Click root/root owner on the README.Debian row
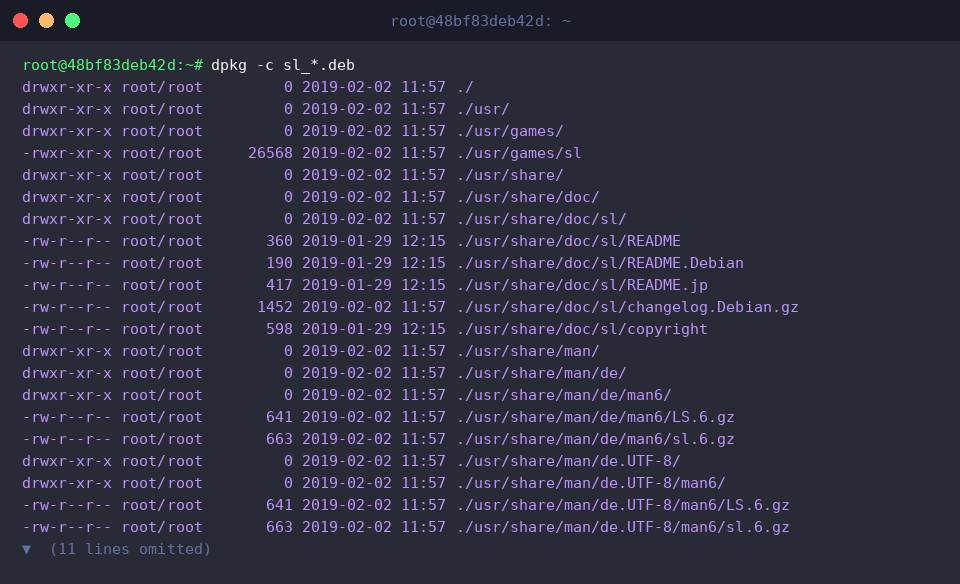This screenshot has width=960, height=584. pyautogui.click(x=162, y=263)
